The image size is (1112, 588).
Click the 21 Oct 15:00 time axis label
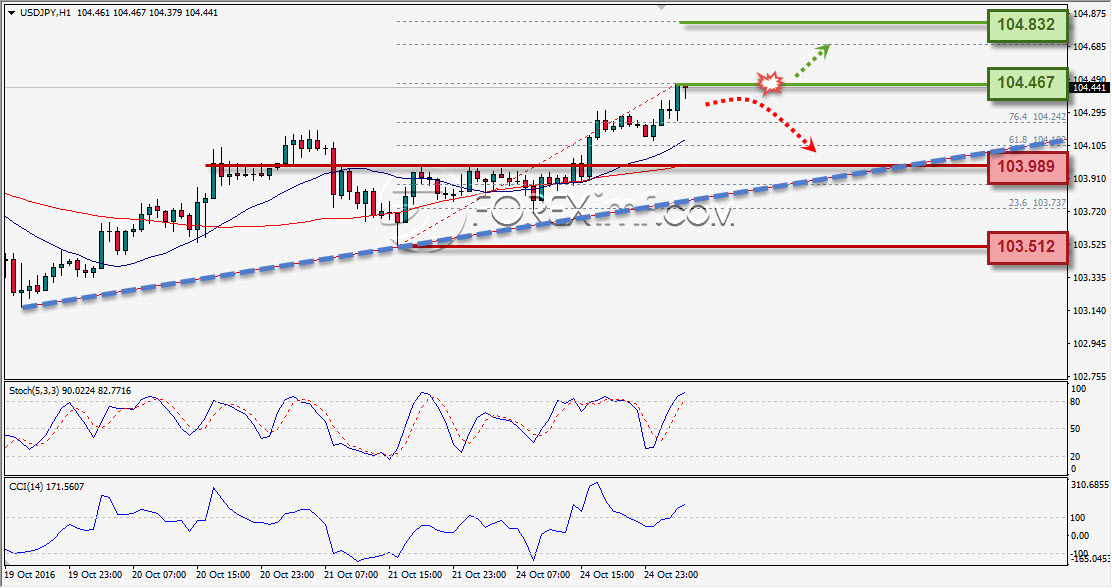tap(415, 575)
